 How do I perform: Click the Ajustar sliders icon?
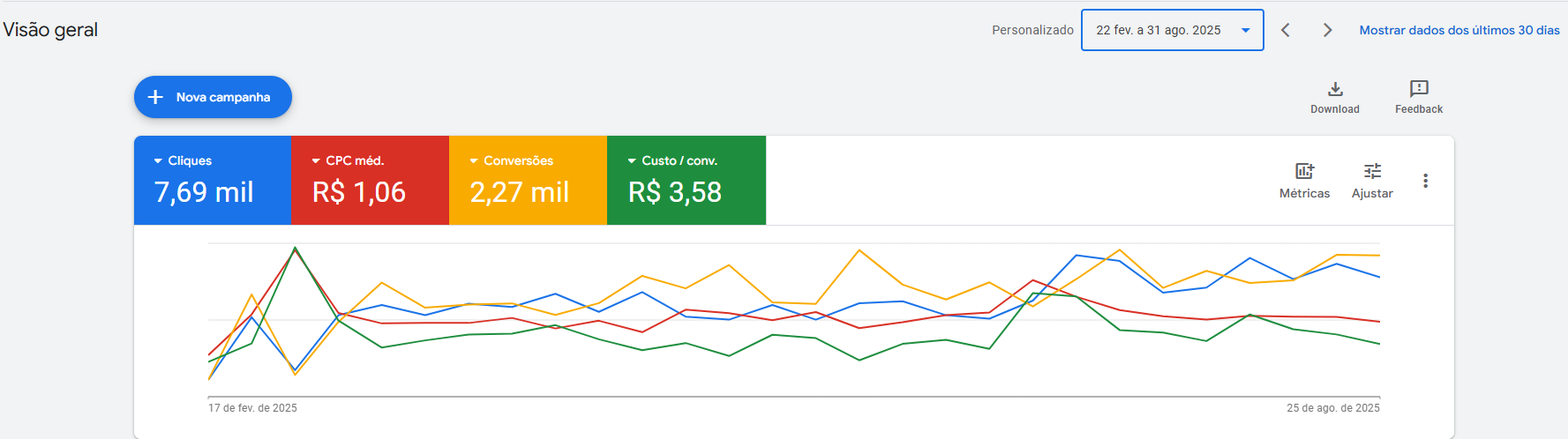pos(1372,171)
